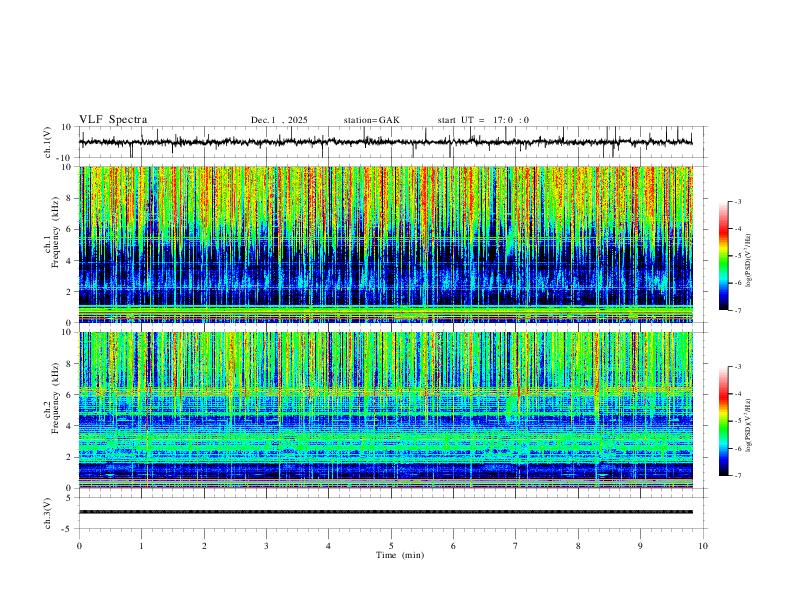The height and width of the screenshot is (612, 792).
Task: Click the ch.3 flat black signal band
Action: pyautogui.click(x=385, y=512)
